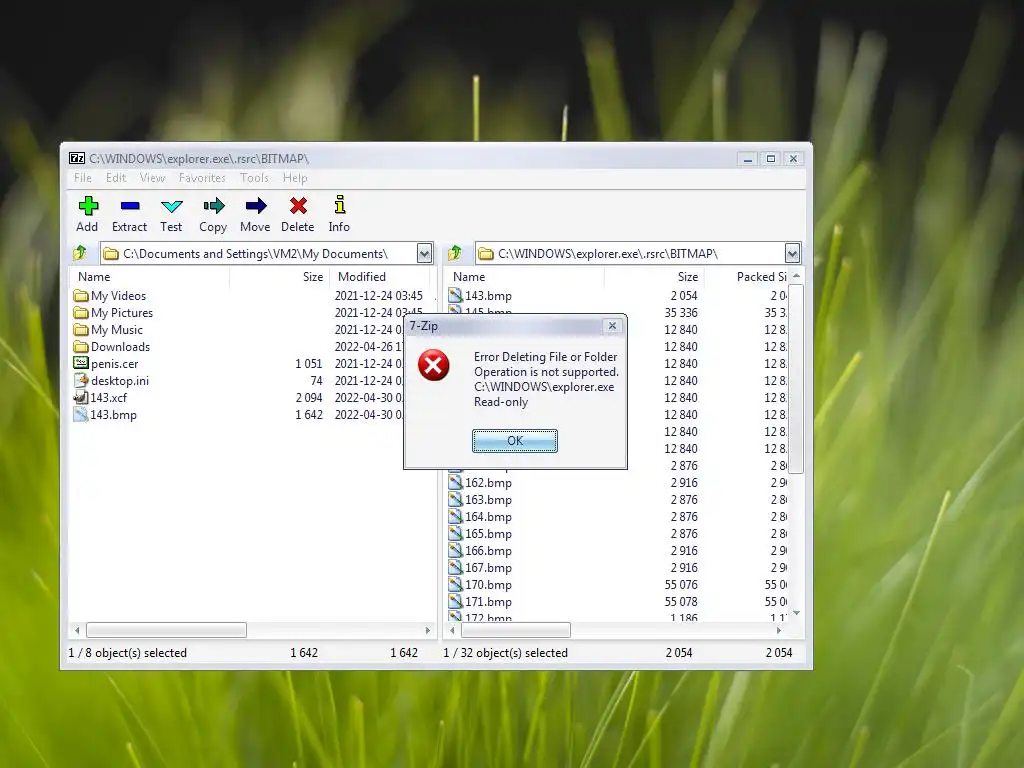
Task: Click "1 / 32 object(s) selected" status text
Action: click(x=505, y=652)
